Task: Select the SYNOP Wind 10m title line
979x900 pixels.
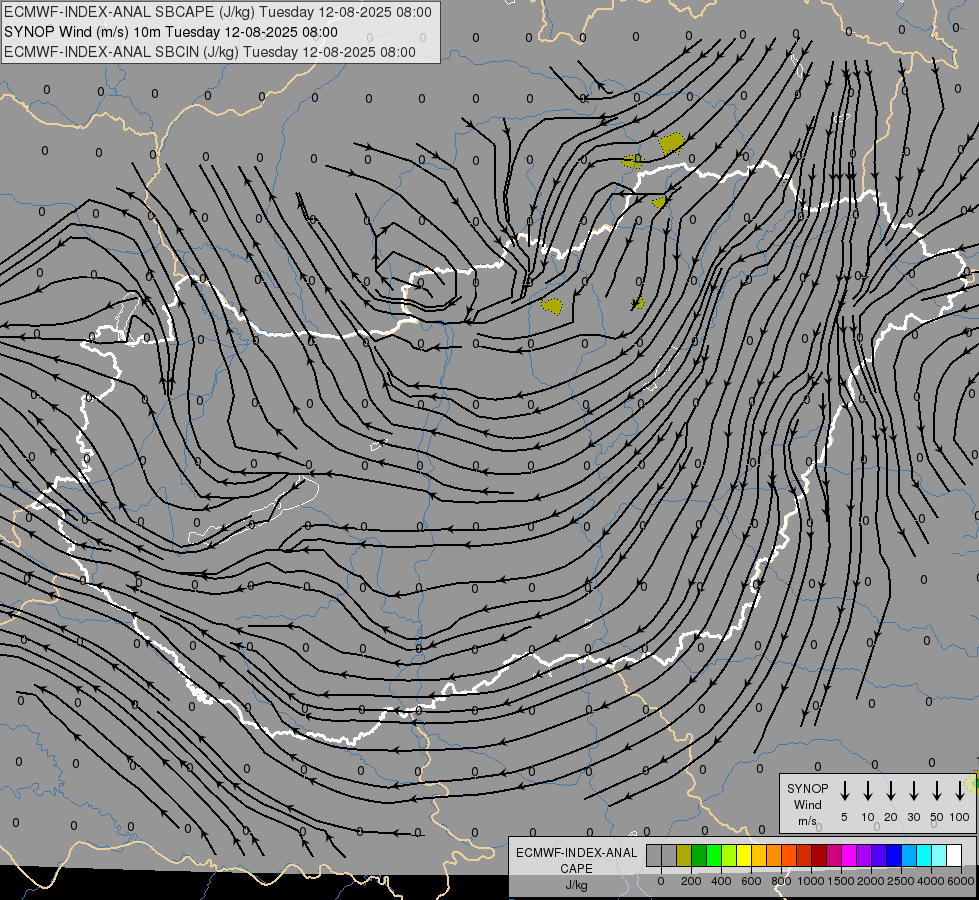Action: [170, 32]
